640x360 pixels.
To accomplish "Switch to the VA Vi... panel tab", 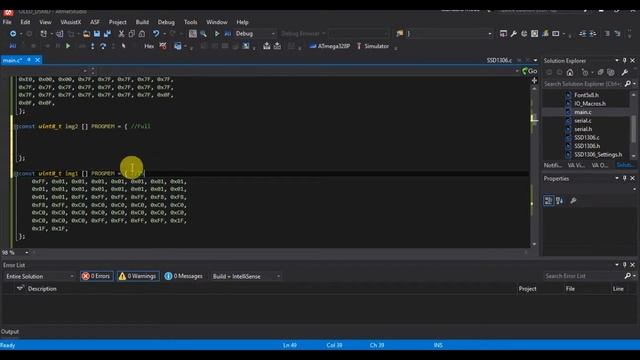I will pos(576,165).
